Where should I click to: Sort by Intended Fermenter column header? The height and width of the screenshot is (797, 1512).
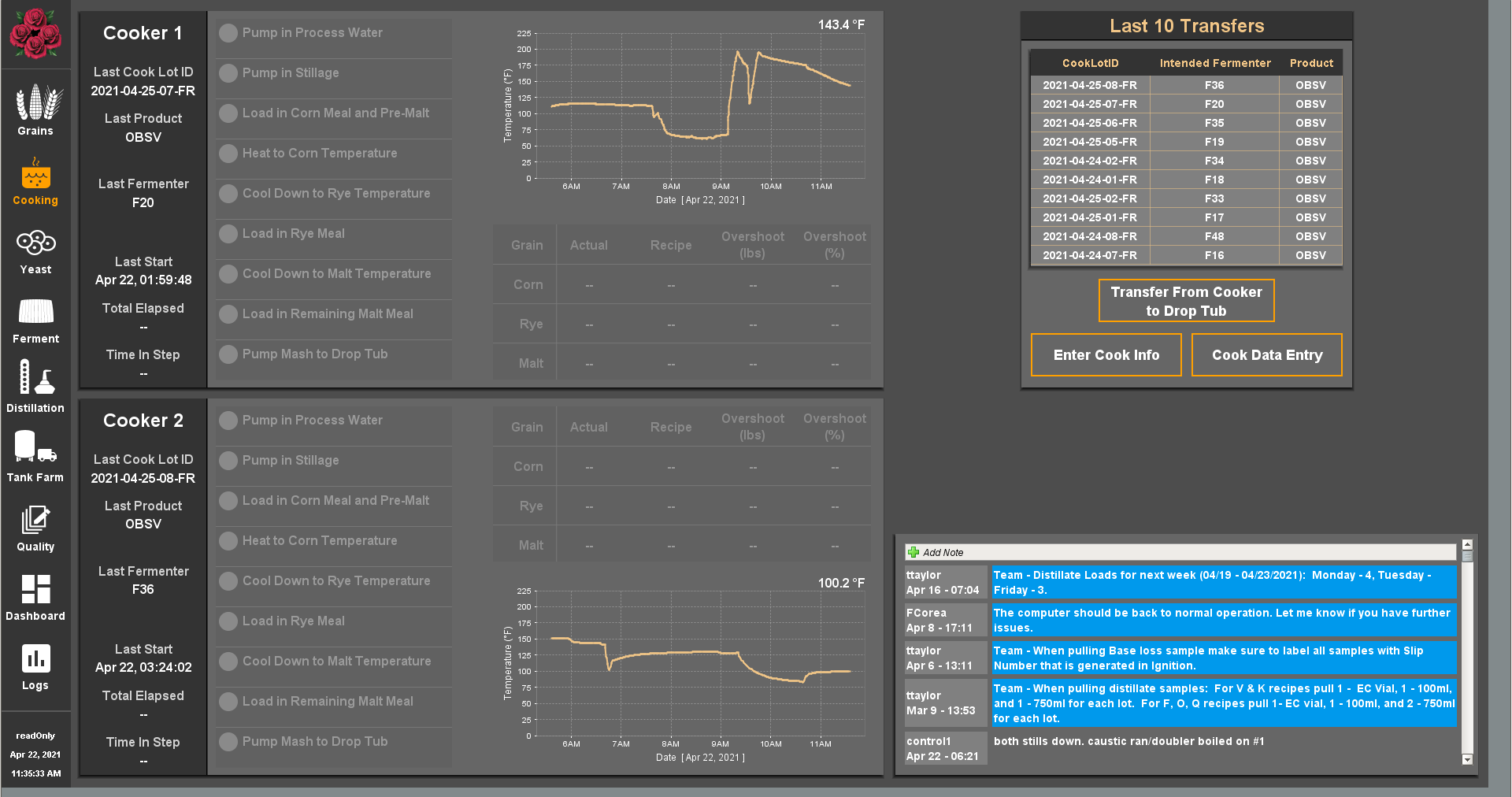click(1215, 63)
